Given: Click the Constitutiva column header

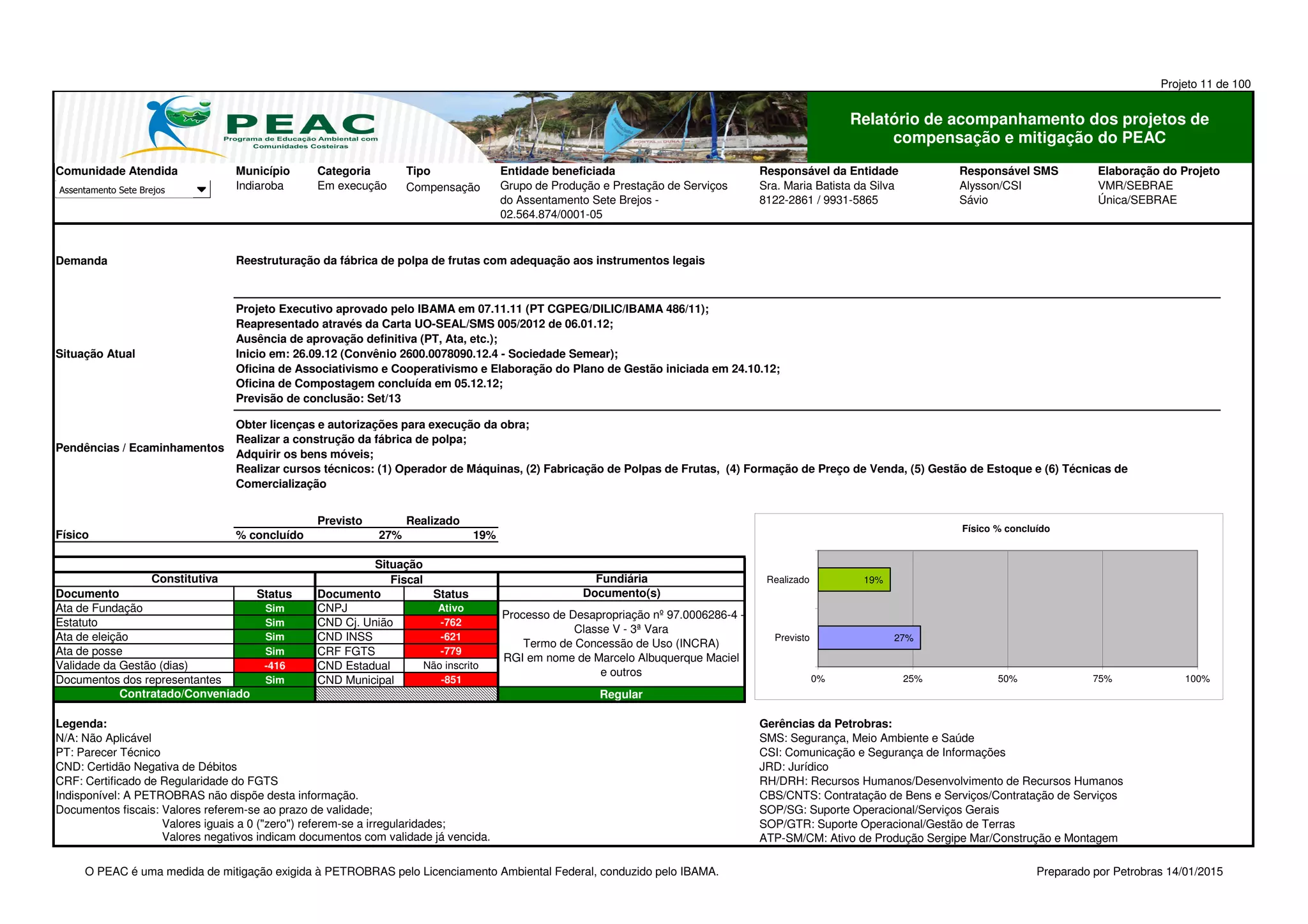Looking at the screenshot, I should 185,579.
